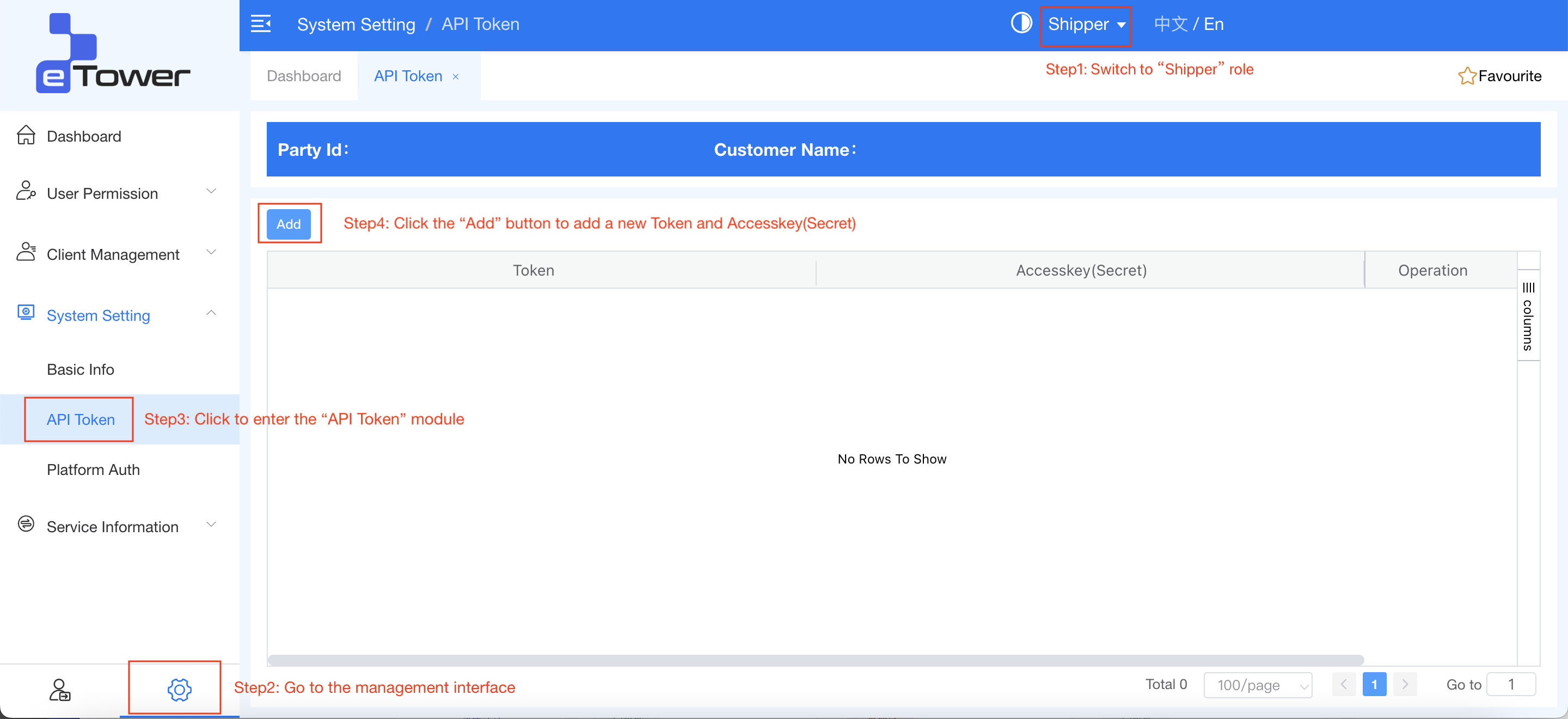
Task: Open the columns side panel of the table
Action: pos(1528,316)
